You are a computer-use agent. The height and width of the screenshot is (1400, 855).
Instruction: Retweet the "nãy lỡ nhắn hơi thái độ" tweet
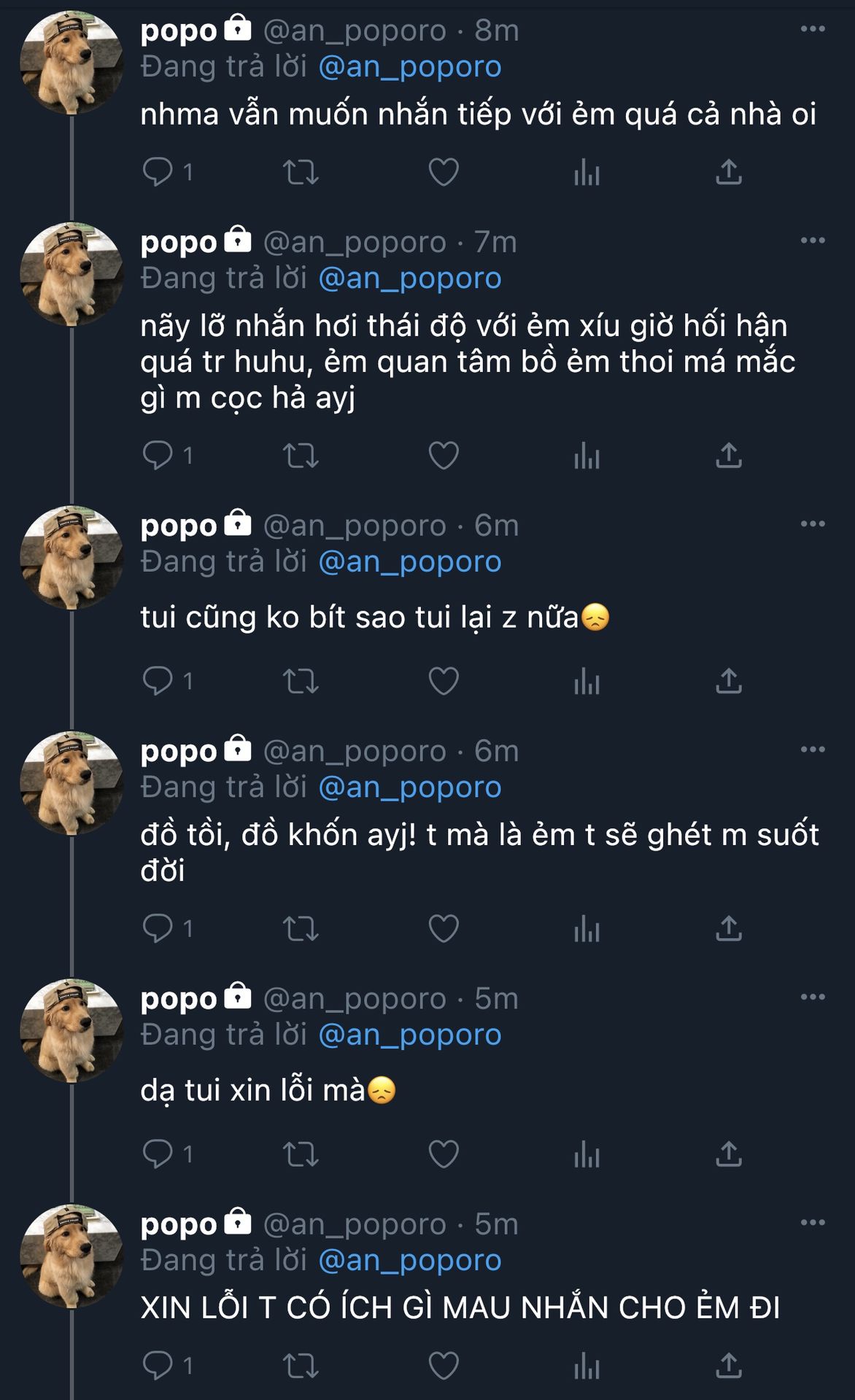coord(301,456)
